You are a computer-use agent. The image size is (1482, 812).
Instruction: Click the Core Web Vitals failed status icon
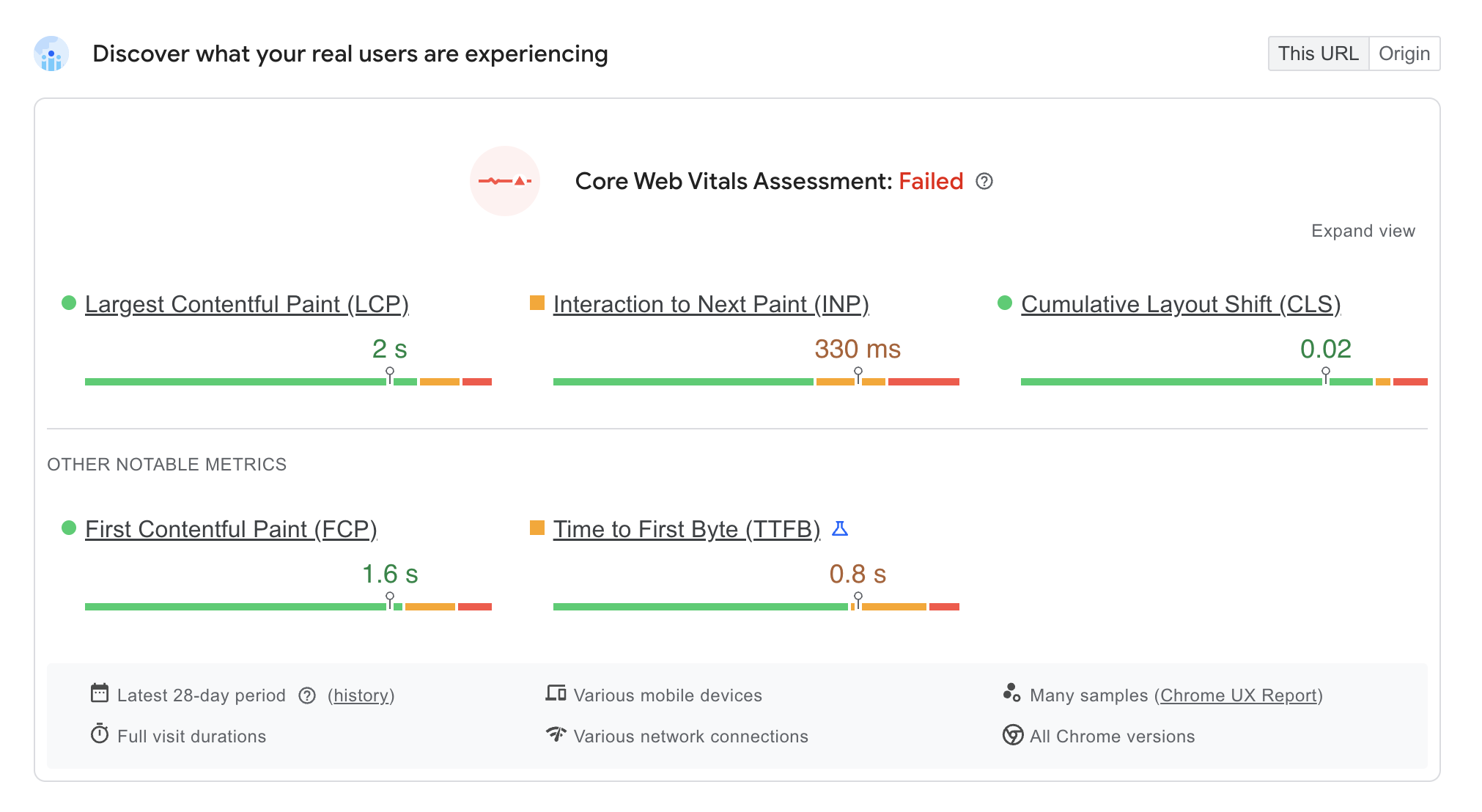505,181
